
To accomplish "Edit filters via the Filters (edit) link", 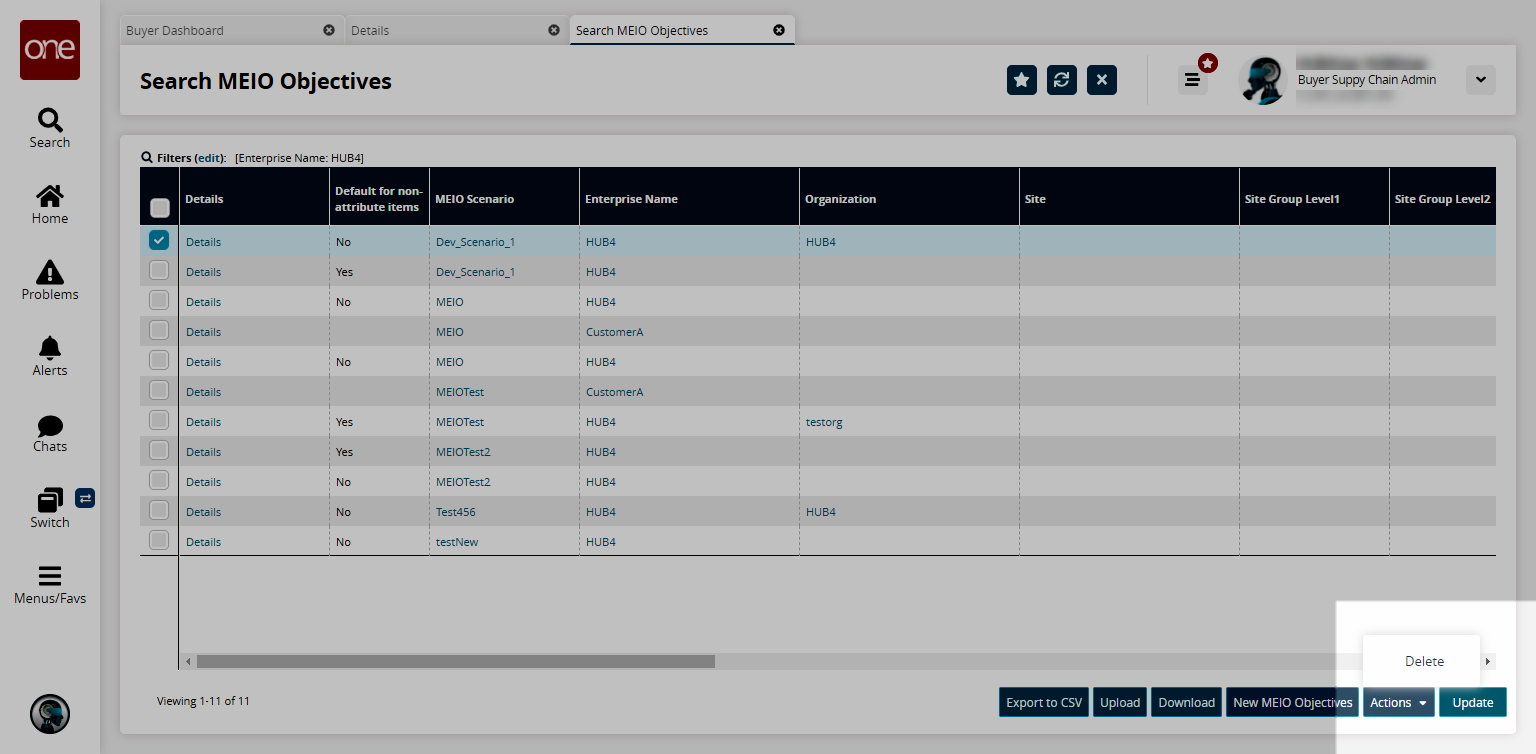I will tap(210, 158).
